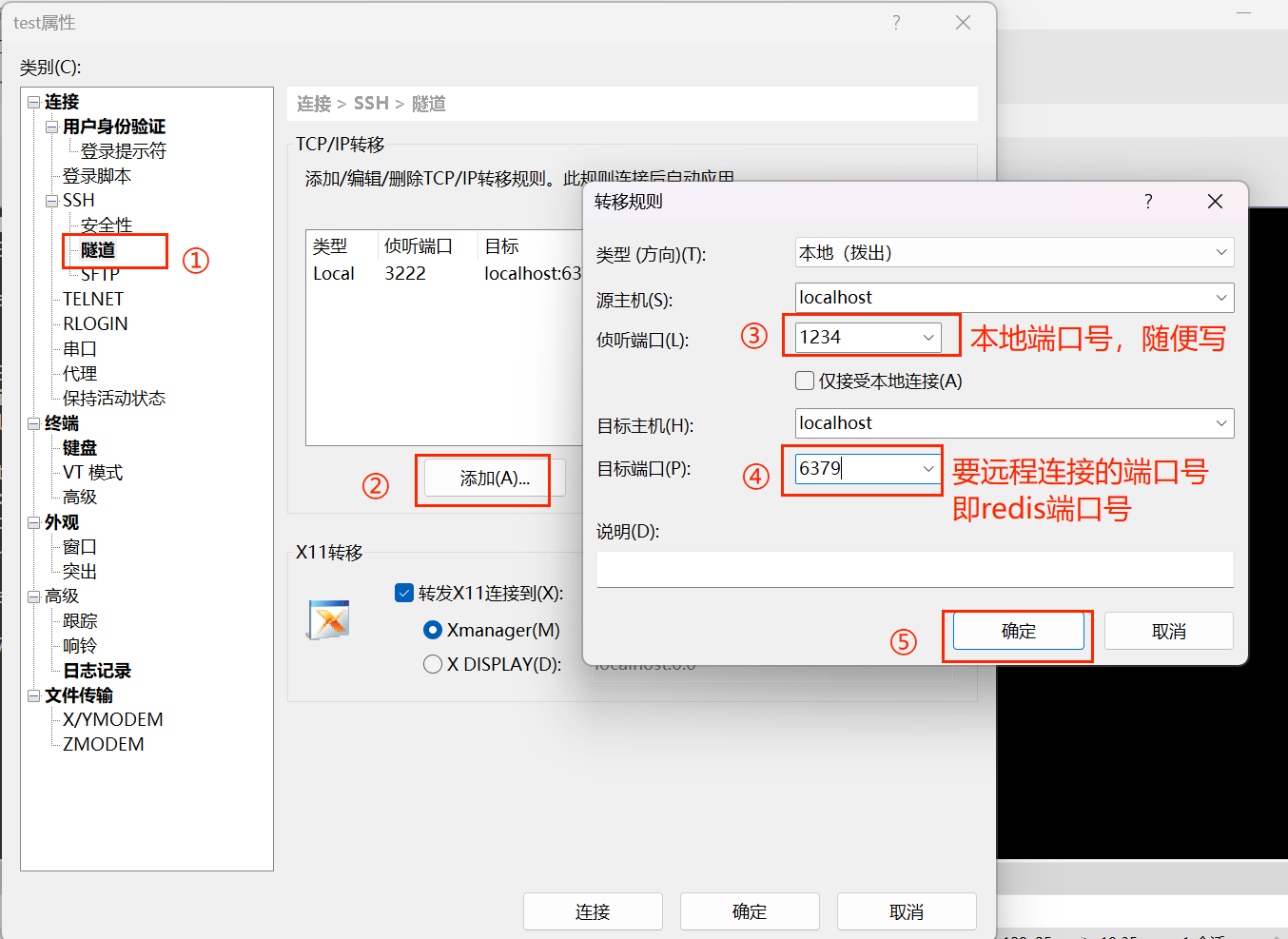Open the 侦听端口 1234 dropdown arrow
Viewport: 1288px width, 939px height.
pyautogui.click(x=928, y=338)
